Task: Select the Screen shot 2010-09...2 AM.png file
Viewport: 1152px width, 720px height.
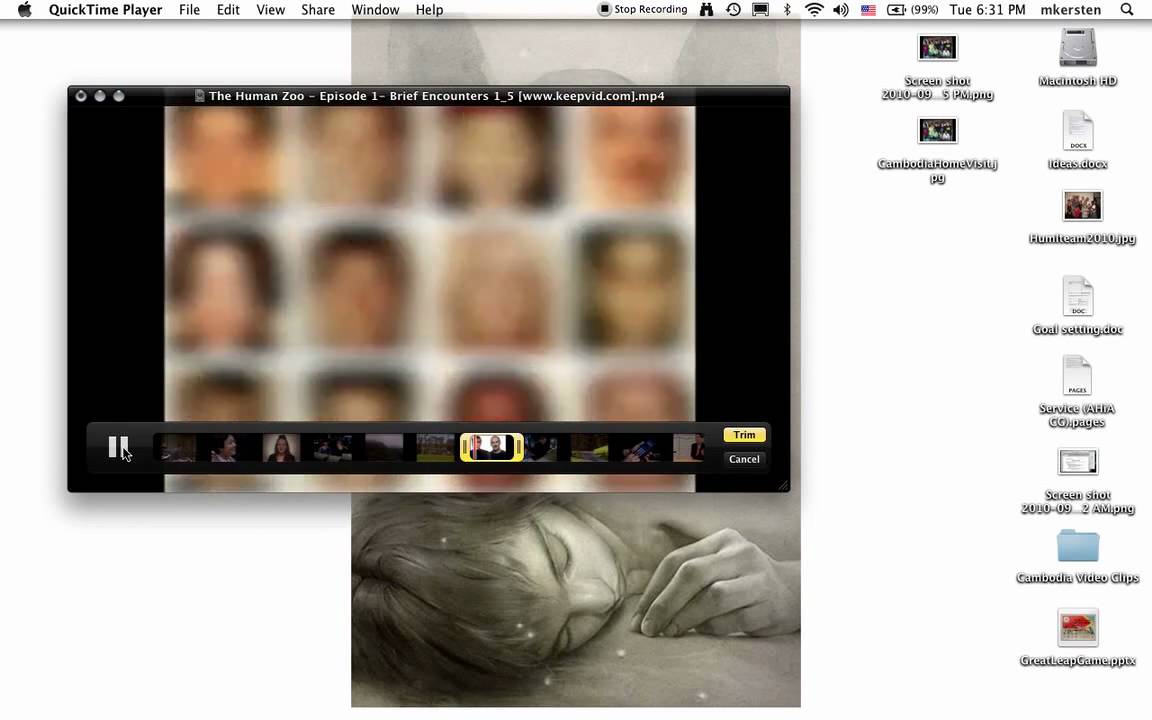Action: click(x=1078, y=462)
